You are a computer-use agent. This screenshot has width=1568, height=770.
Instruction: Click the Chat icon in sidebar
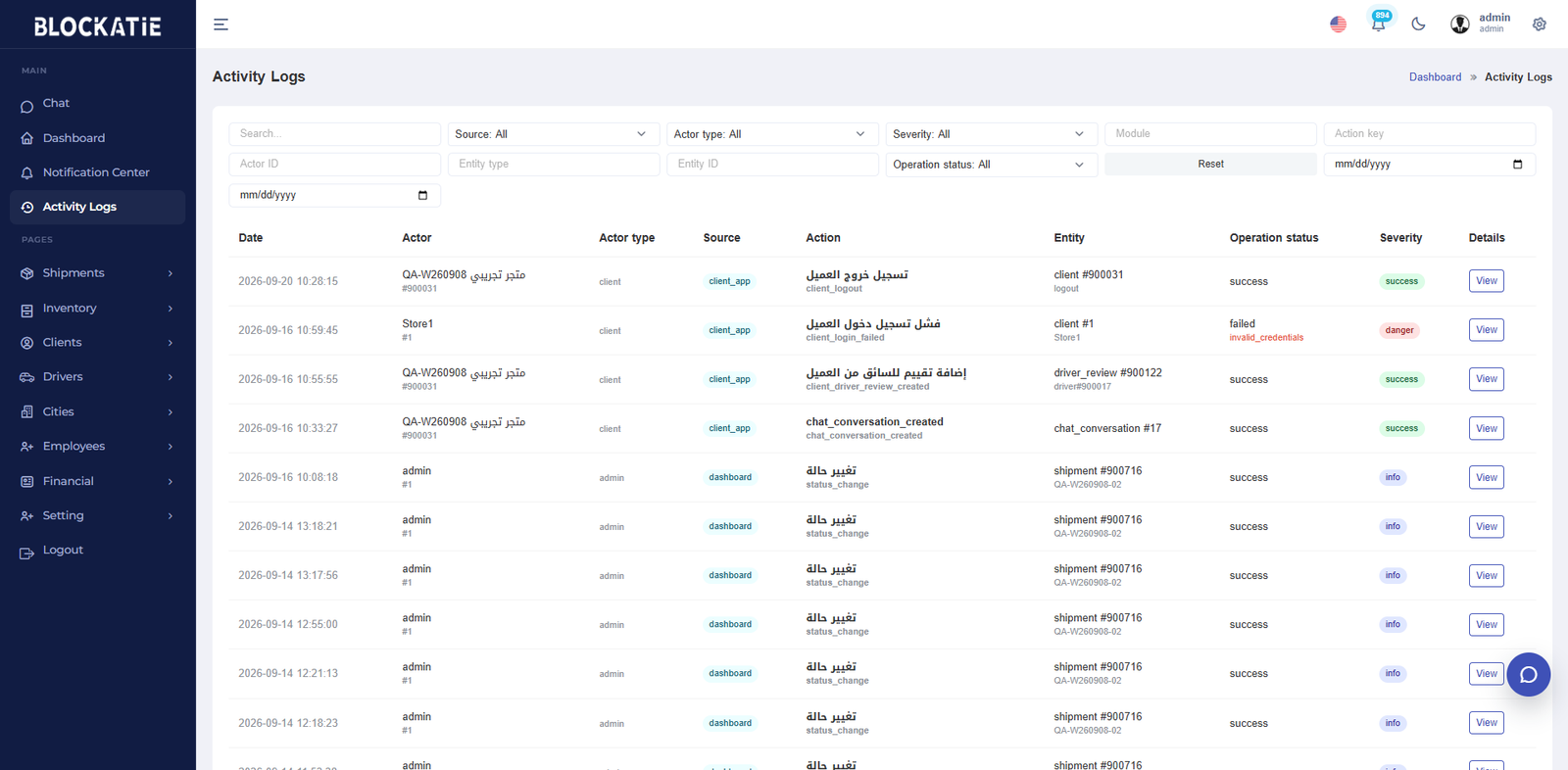tap(27, 105)
